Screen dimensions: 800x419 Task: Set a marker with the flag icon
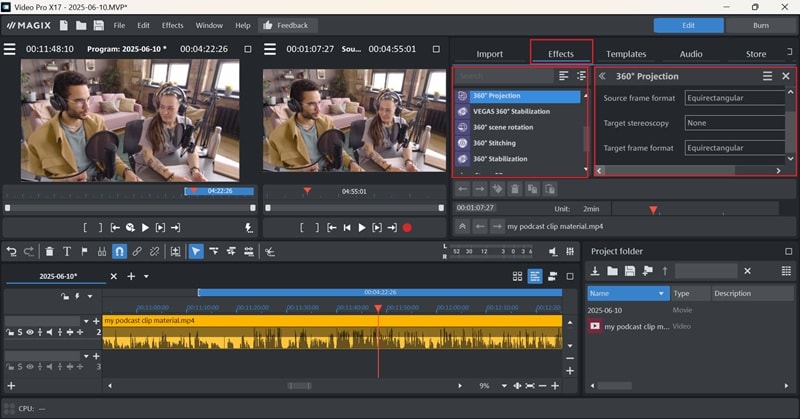coord(85,251)
